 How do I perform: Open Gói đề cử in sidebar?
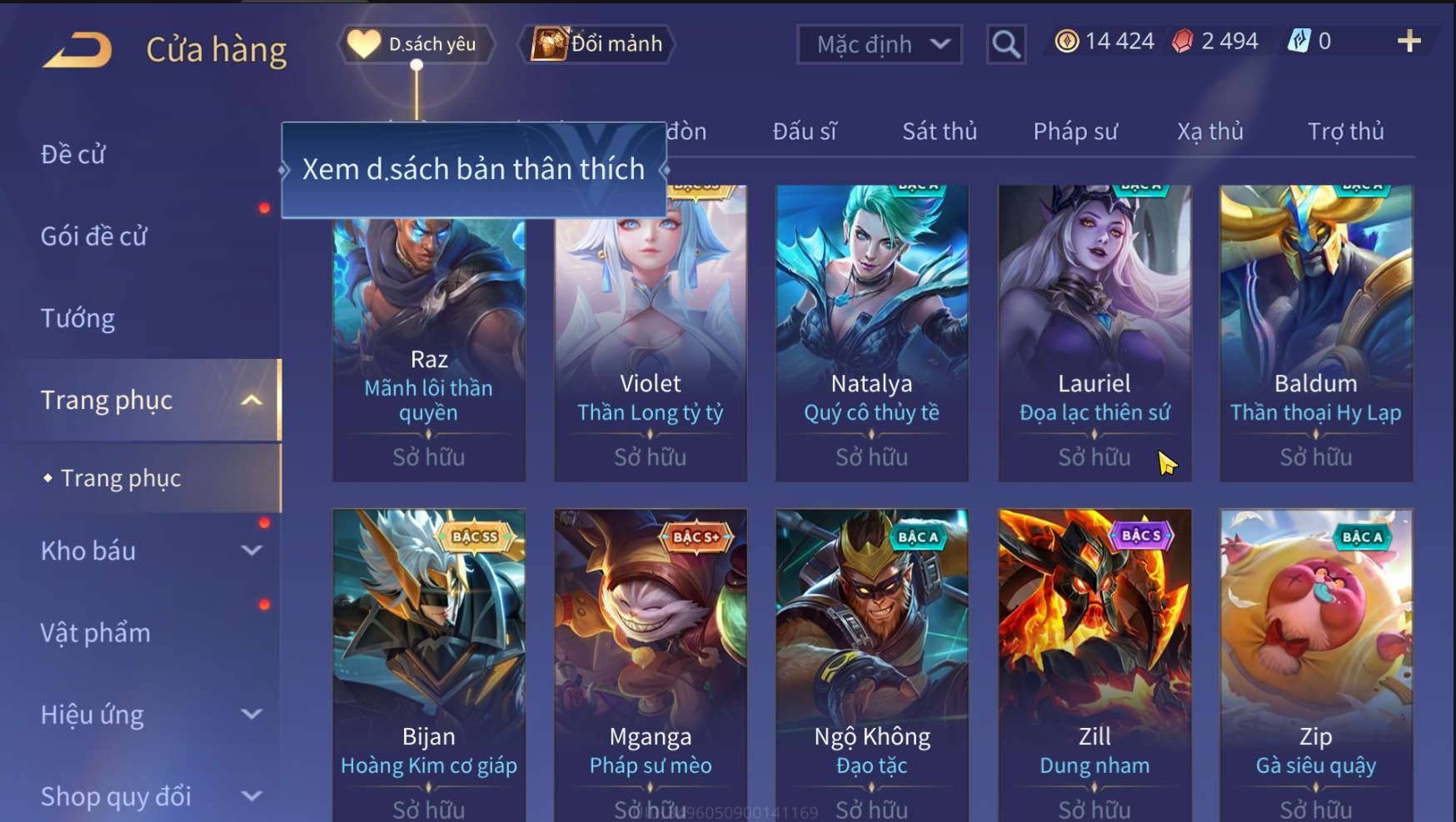(x=93, y=237)
